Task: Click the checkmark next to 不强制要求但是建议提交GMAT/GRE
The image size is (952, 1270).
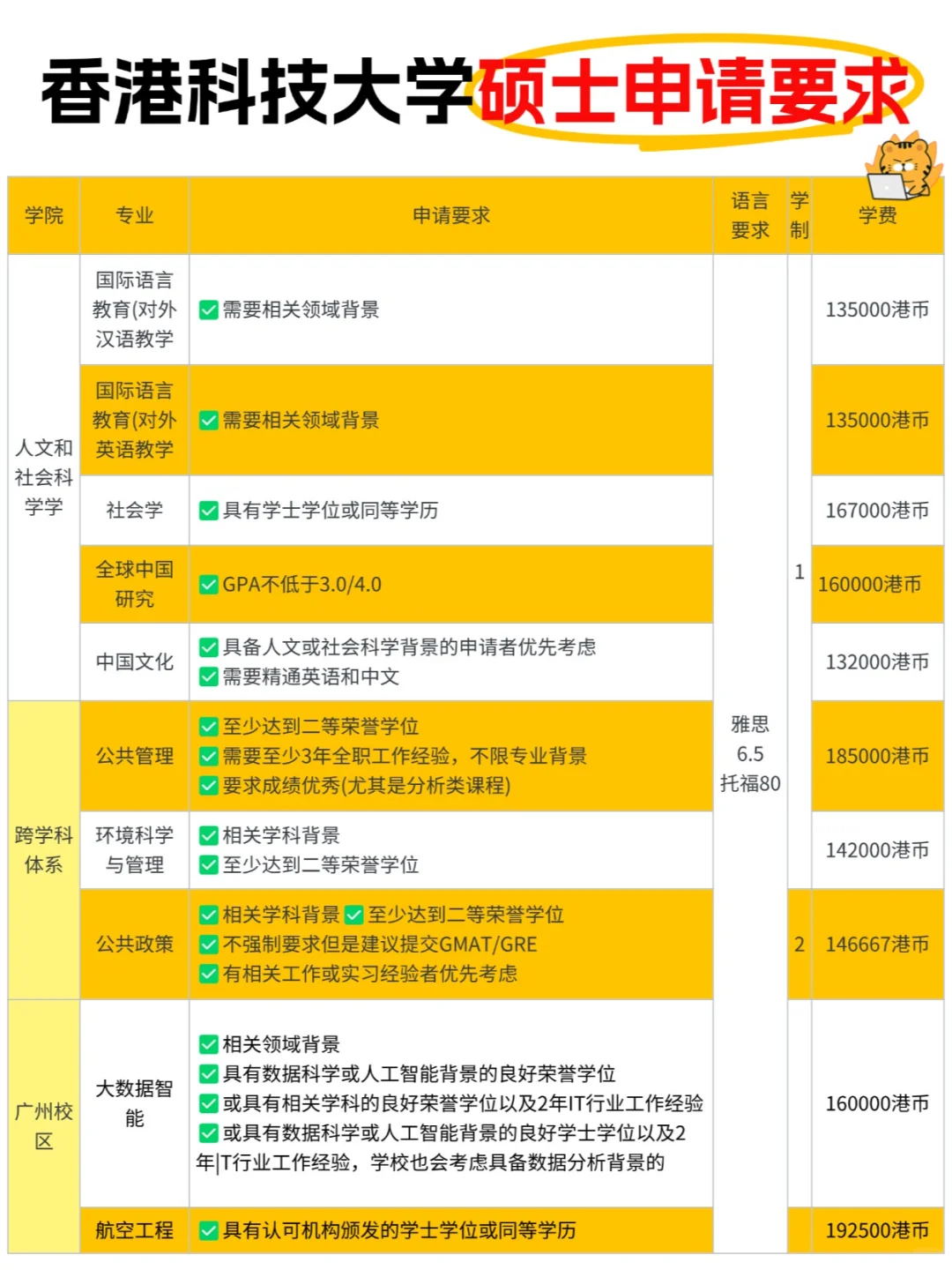Action: coord(208,945)
